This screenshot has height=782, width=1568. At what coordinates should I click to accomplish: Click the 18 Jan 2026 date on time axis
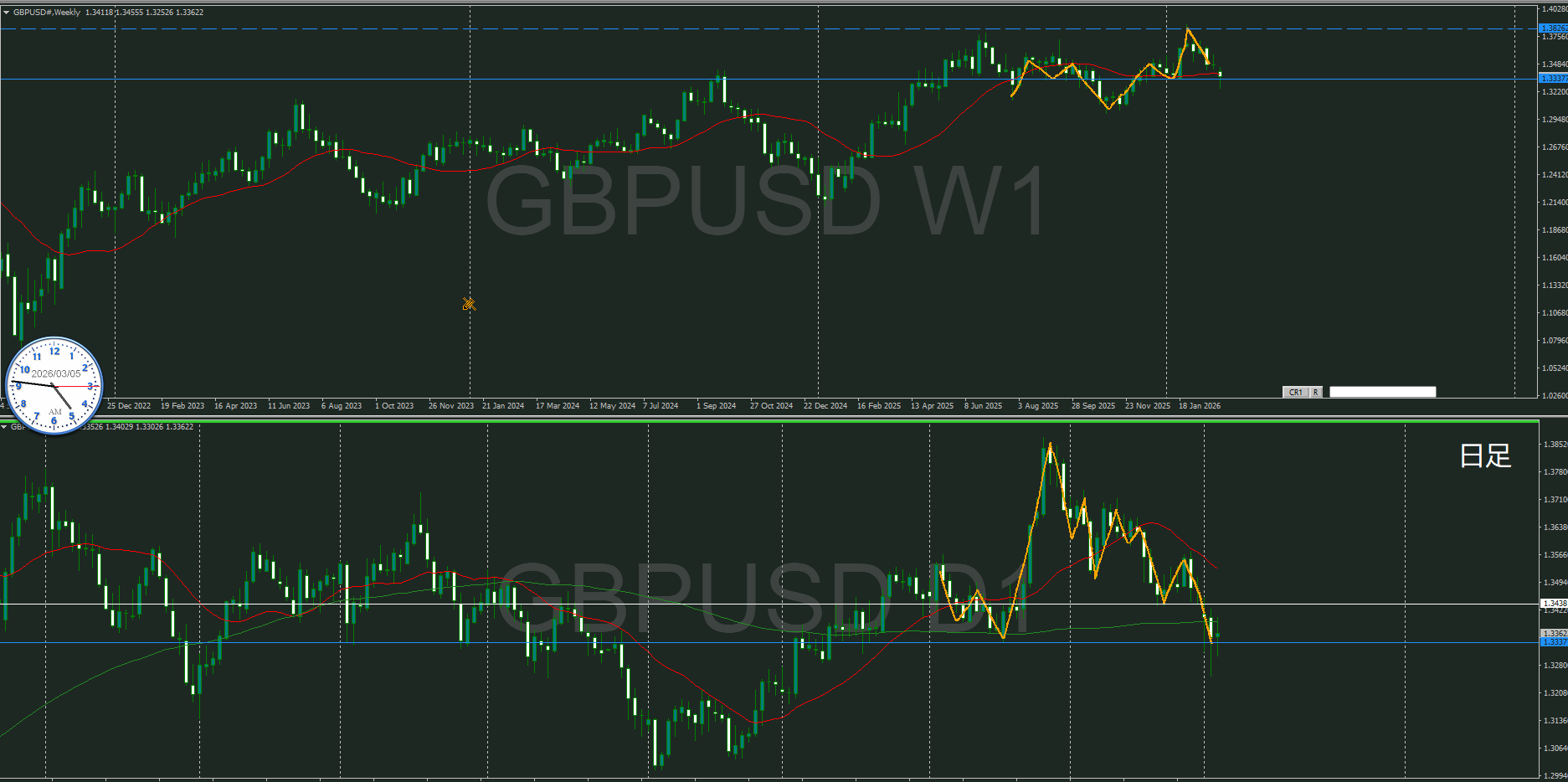pos(1199,406)
